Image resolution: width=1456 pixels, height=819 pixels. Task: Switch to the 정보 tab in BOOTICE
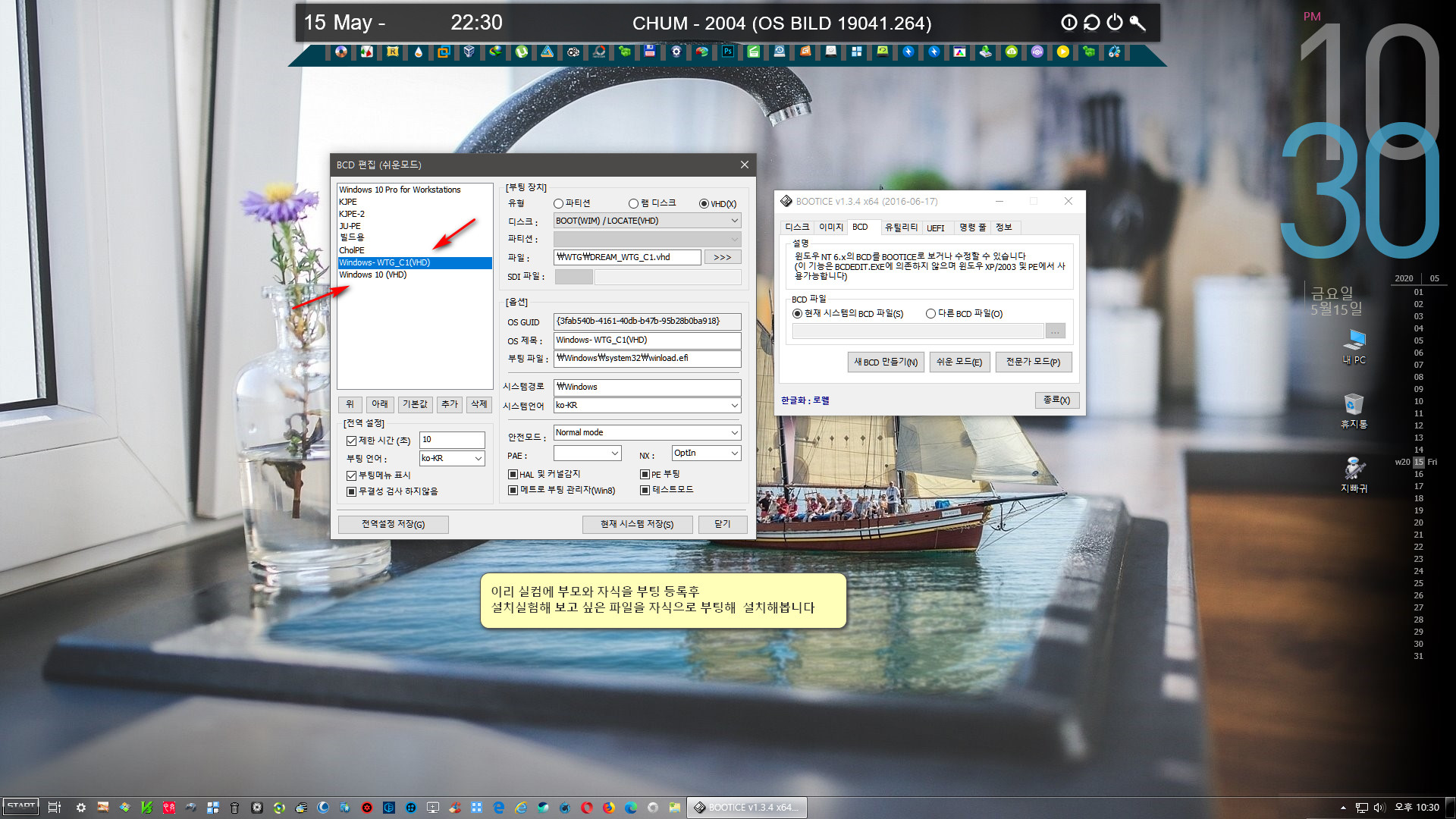pos(1004,227)
